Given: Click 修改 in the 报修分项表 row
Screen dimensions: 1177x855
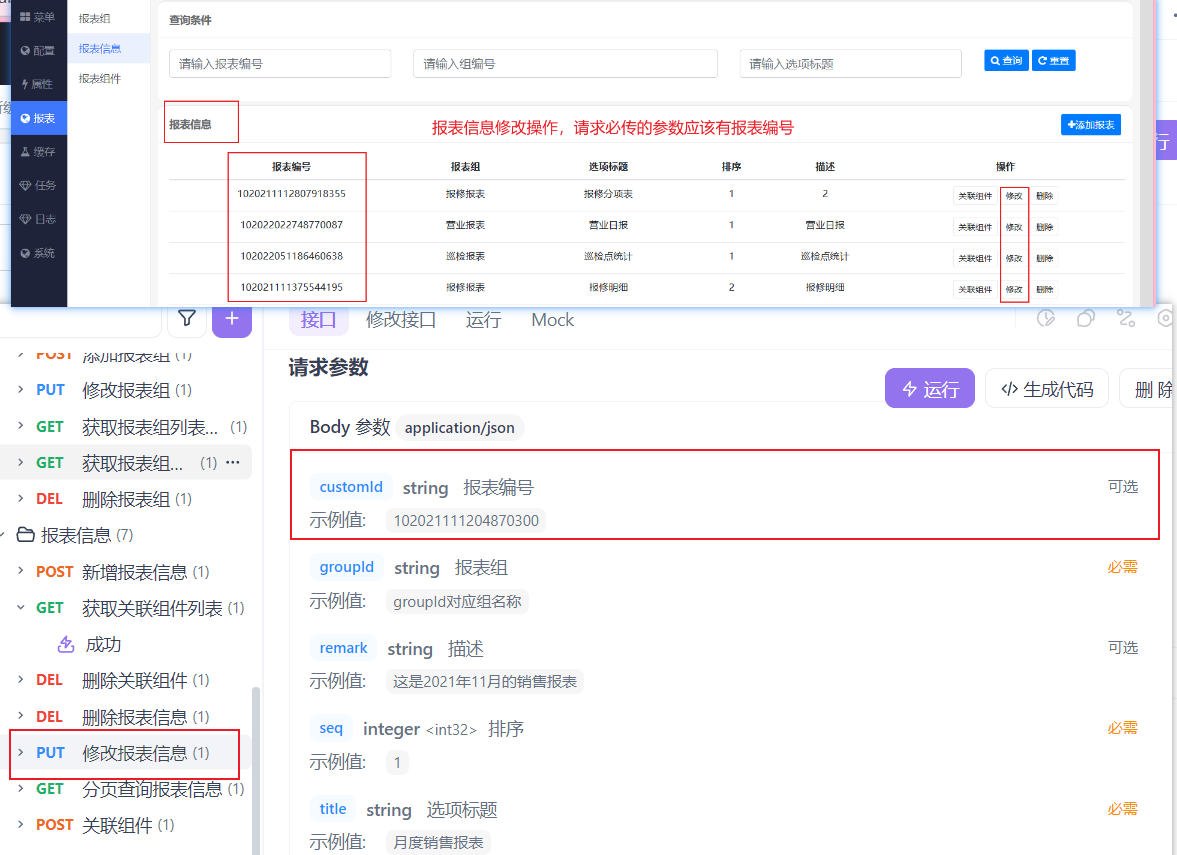Looking at the screenshot, I should pyautogui.click(x=1014, y=196).
